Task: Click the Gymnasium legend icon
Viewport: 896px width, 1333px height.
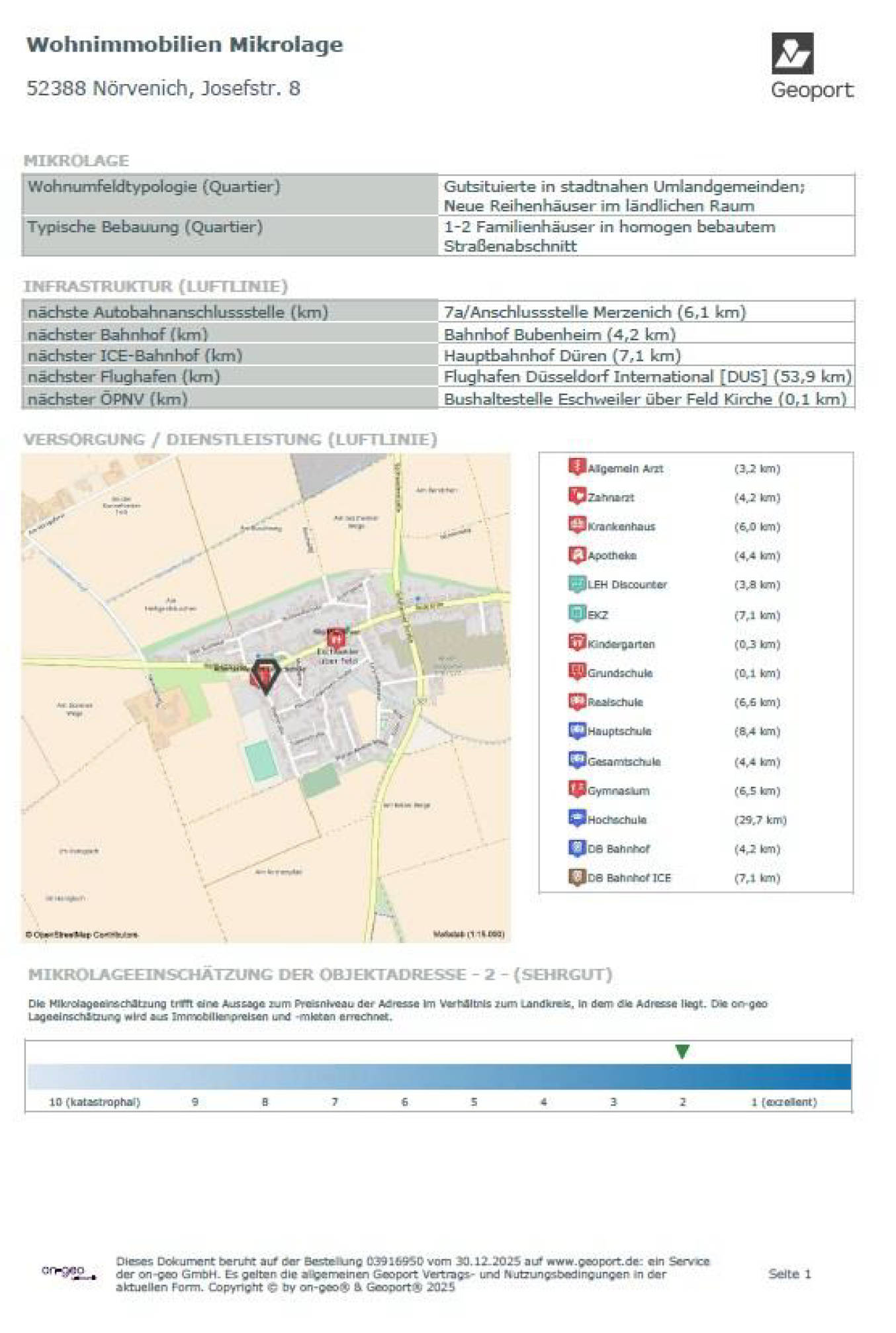Action: 577,789
